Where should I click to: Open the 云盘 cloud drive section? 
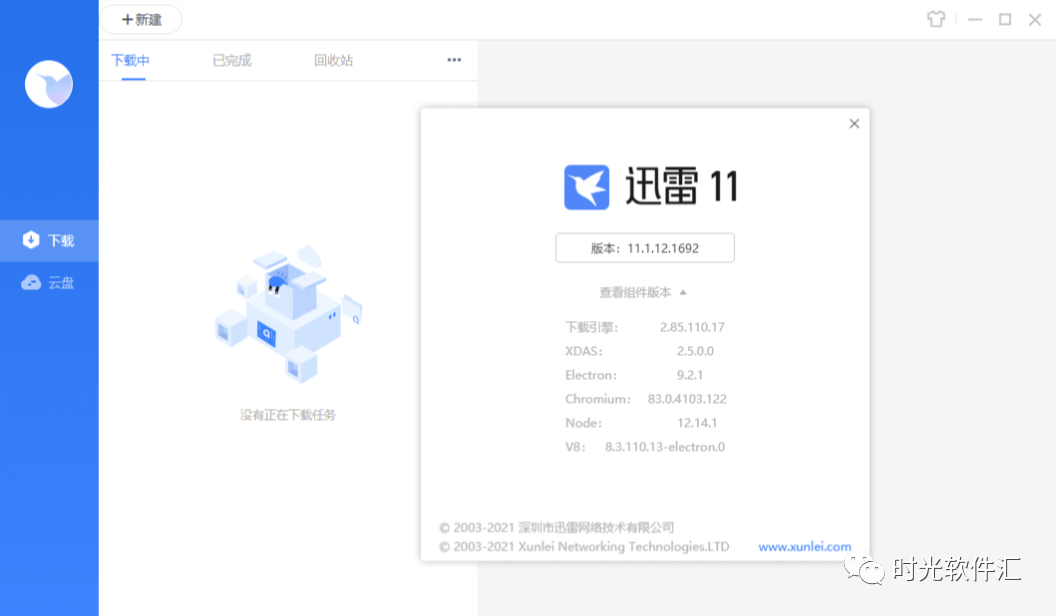point(49,283)
